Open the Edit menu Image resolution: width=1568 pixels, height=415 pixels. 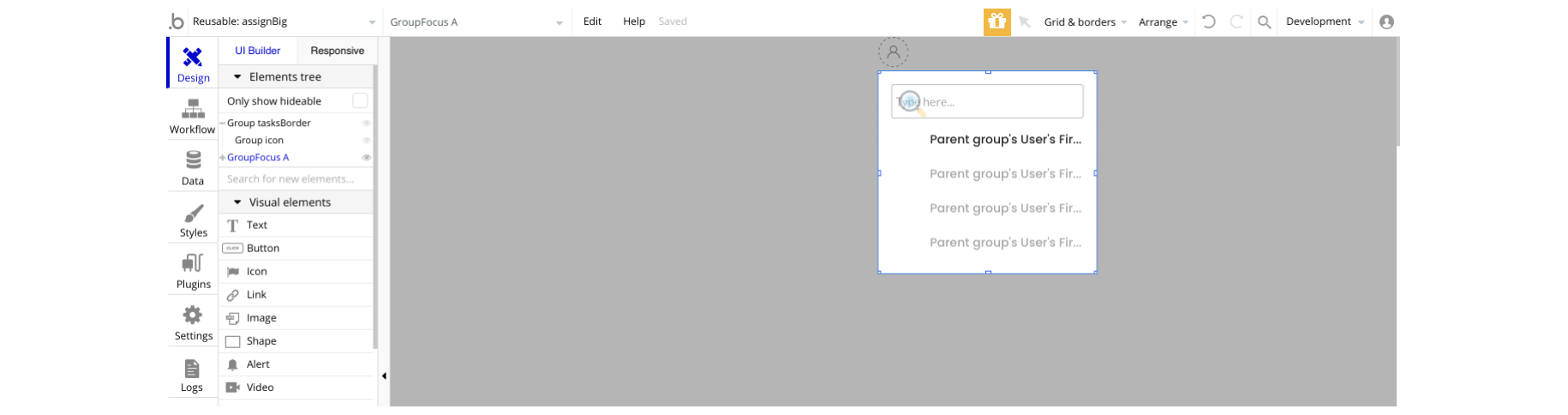(x=592, y=21)
